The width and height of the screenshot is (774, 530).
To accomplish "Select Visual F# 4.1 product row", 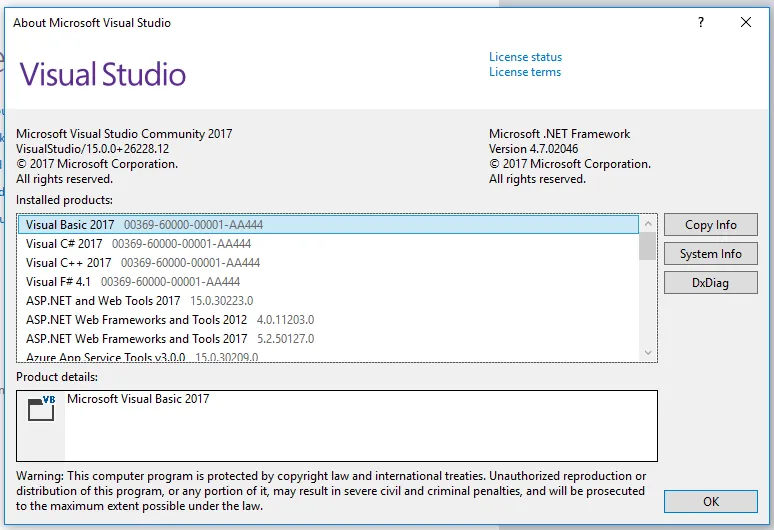I will coord(328,282).
